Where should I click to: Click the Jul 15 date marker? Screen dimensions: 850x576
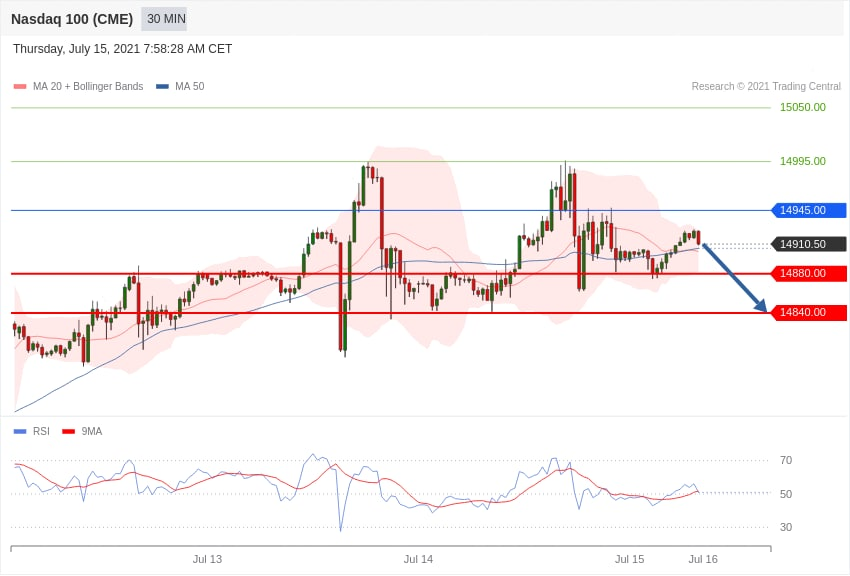[x=629, y=559]
